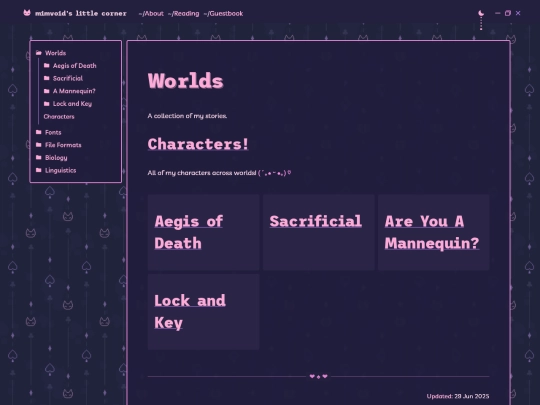Open Sacrificial in sidebar tree
This screenshot has height=405, width=540.
(x=68, y=79)
